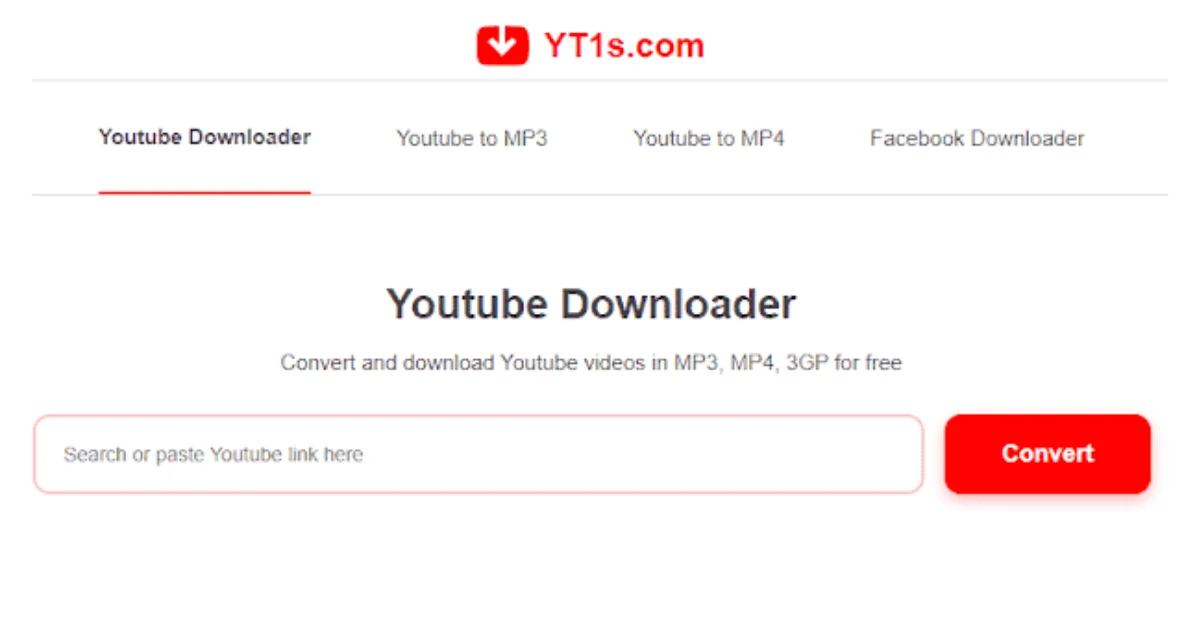Open the Facebook video downloader page link
The height and width of the screenshot is (628, 1200).
coord(977,138)
